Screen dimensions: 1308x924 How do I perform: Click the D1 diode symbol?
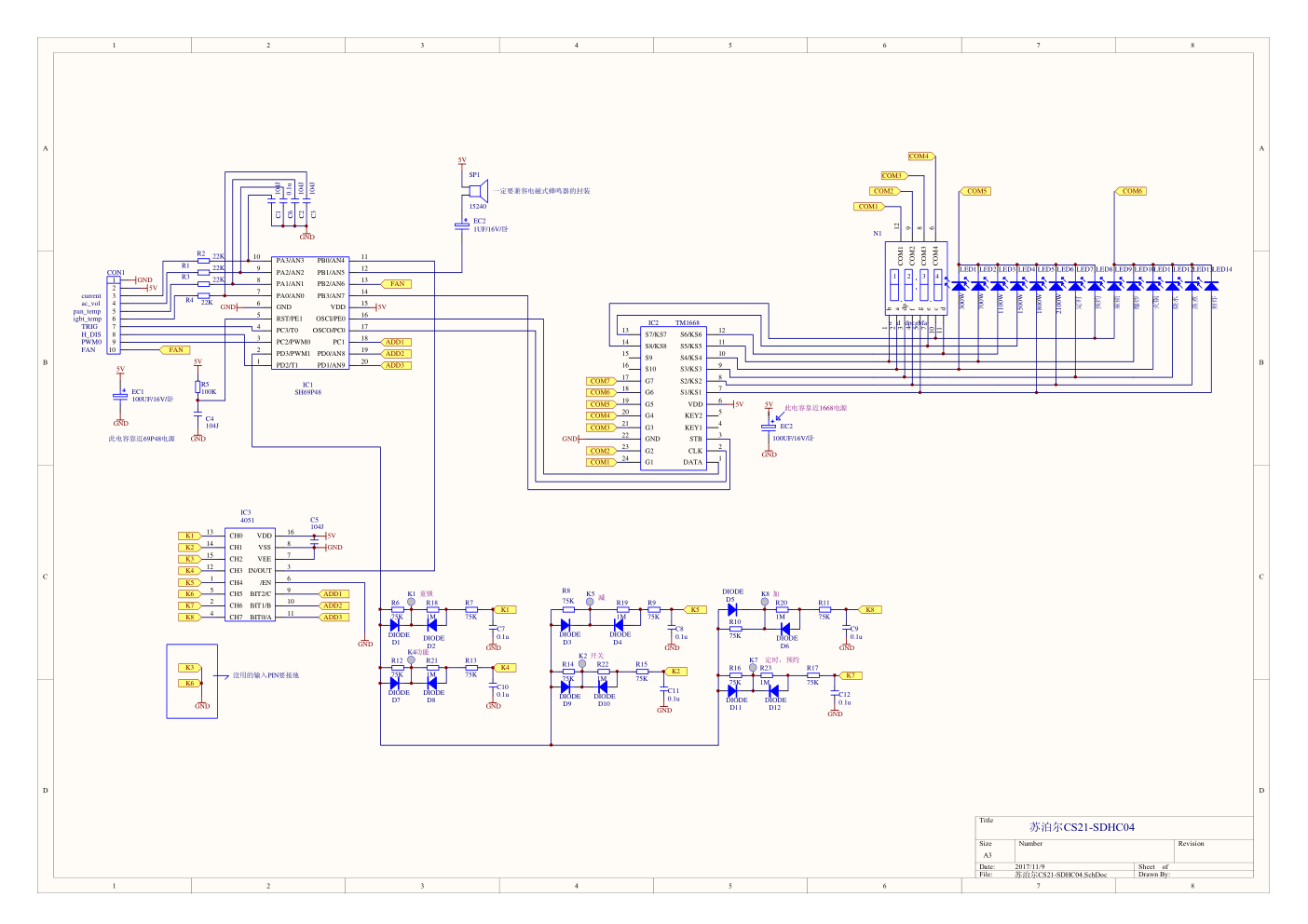click(x=395, y=626)
